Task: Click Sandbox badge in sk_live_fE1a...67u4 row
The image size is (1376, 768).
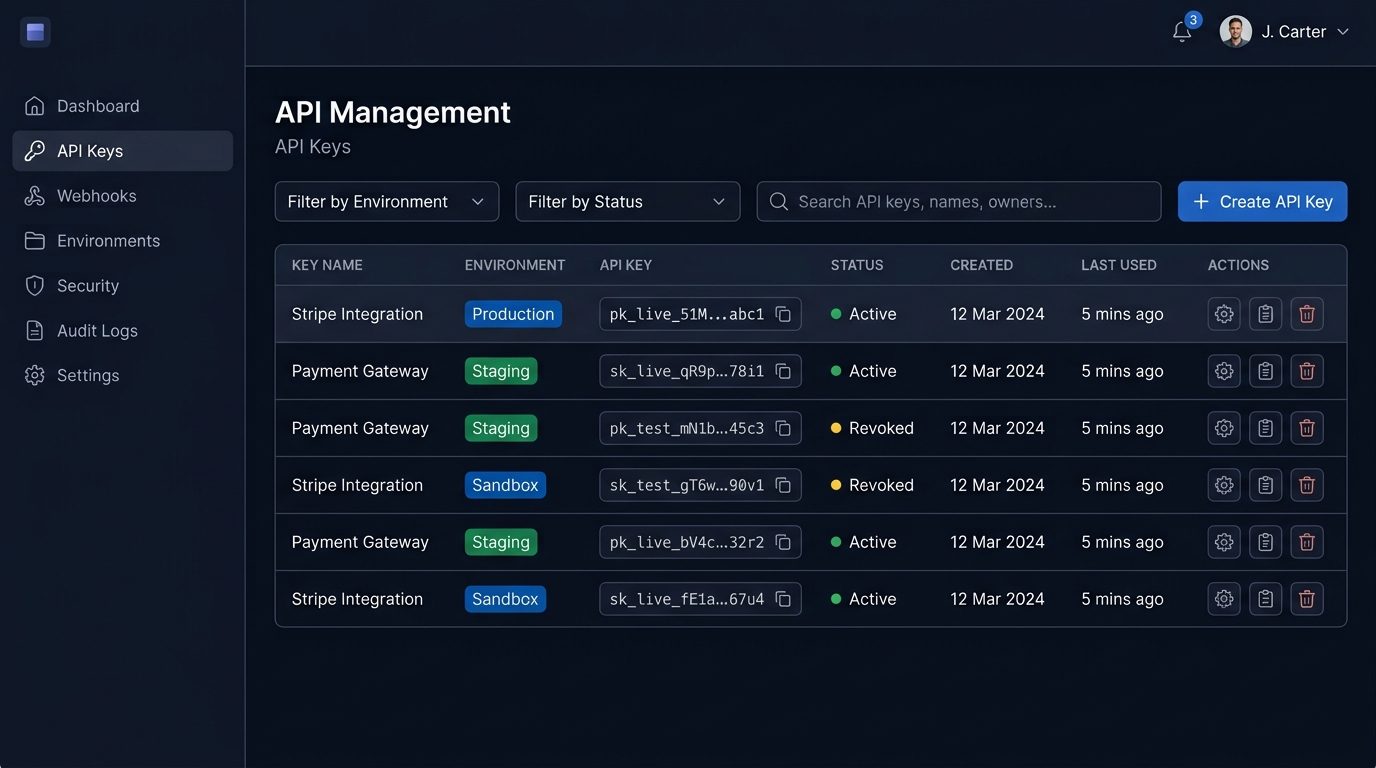Action: pos(505,599)
